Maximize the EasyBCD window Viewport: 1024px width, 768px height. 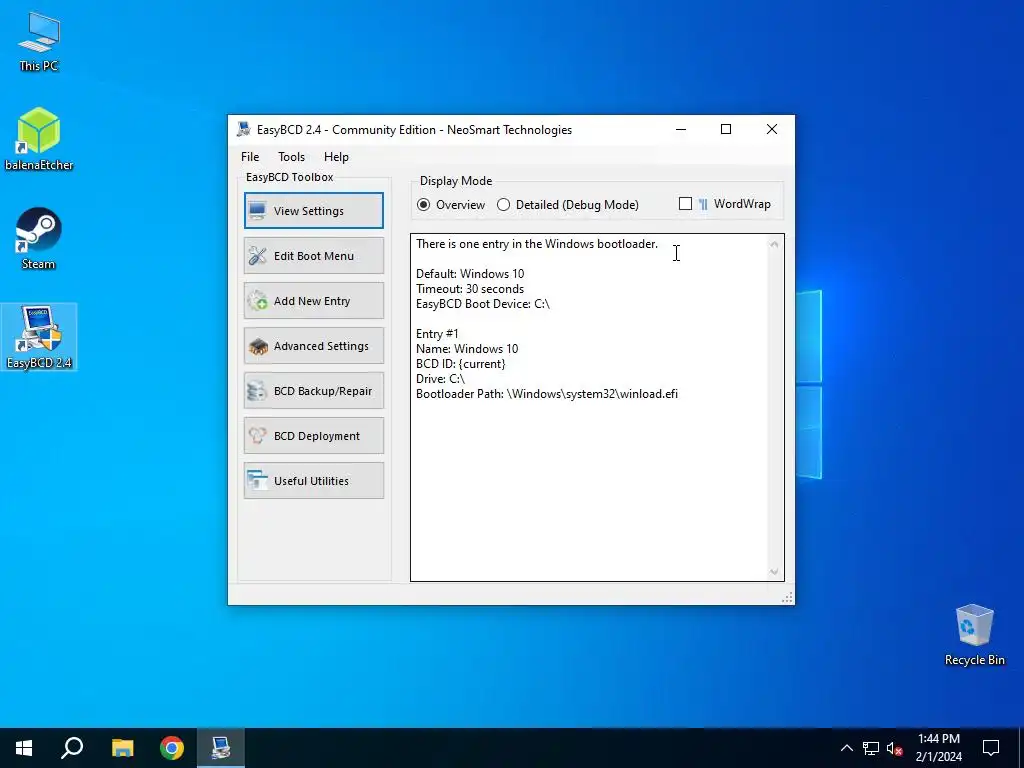(726, 129)
